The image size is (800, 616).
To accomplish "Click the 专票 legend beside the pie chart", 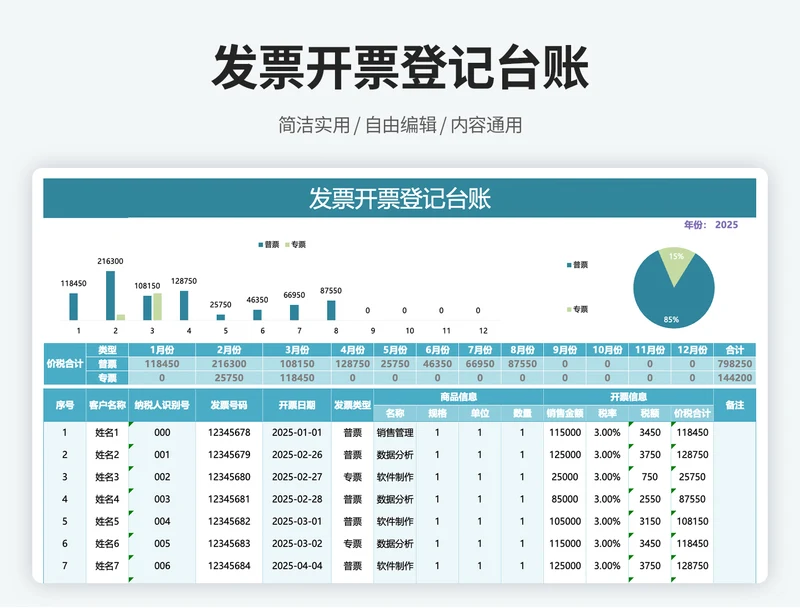I will point(577,309).
